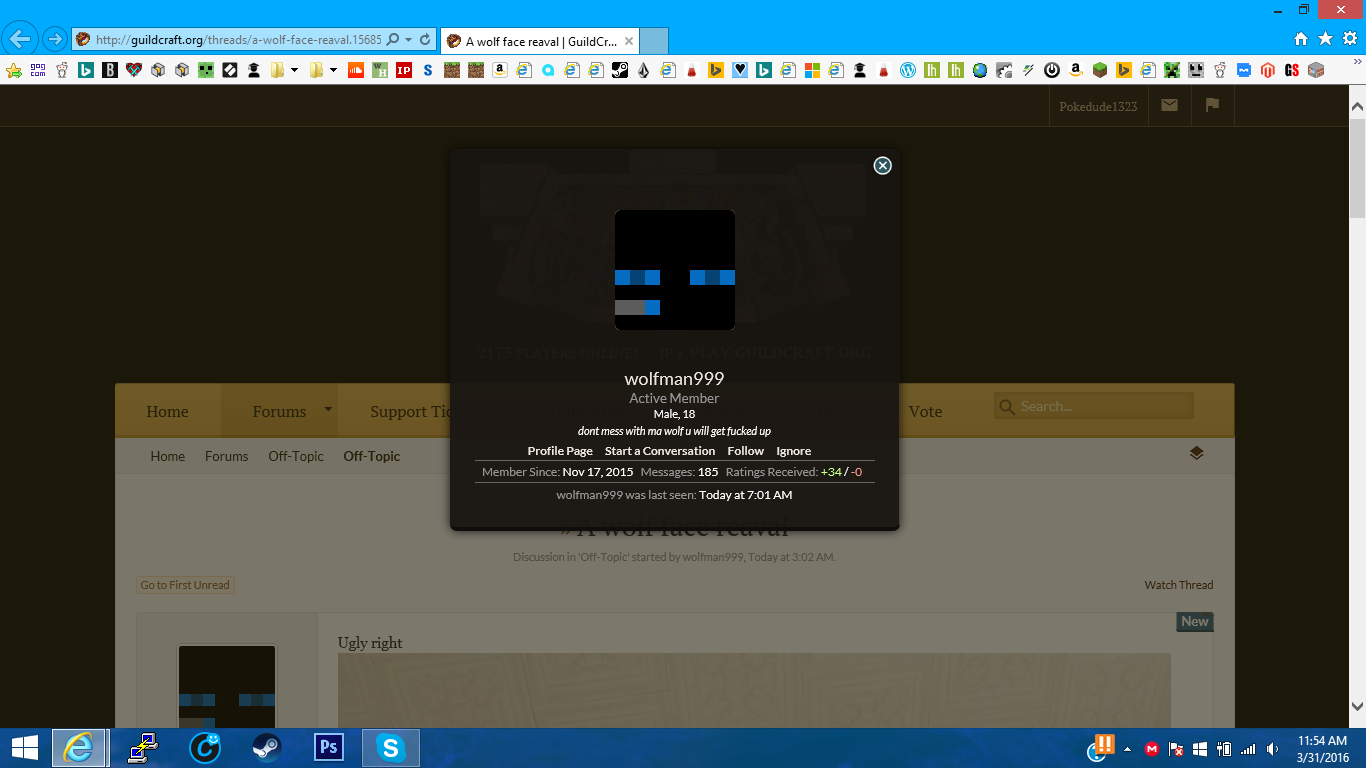Image resolution: width=1366 pixels, height=768 pixels.
Task: Click the Internet Explorer home icon
Action: (x=1301, y=39)
